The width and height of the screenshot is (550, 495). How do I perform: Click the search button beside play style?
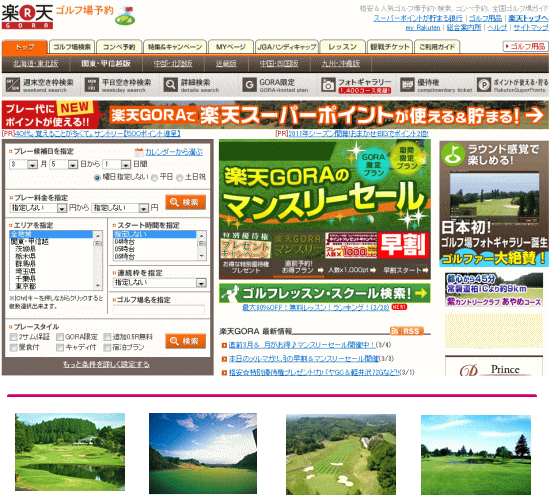(185, 341)
